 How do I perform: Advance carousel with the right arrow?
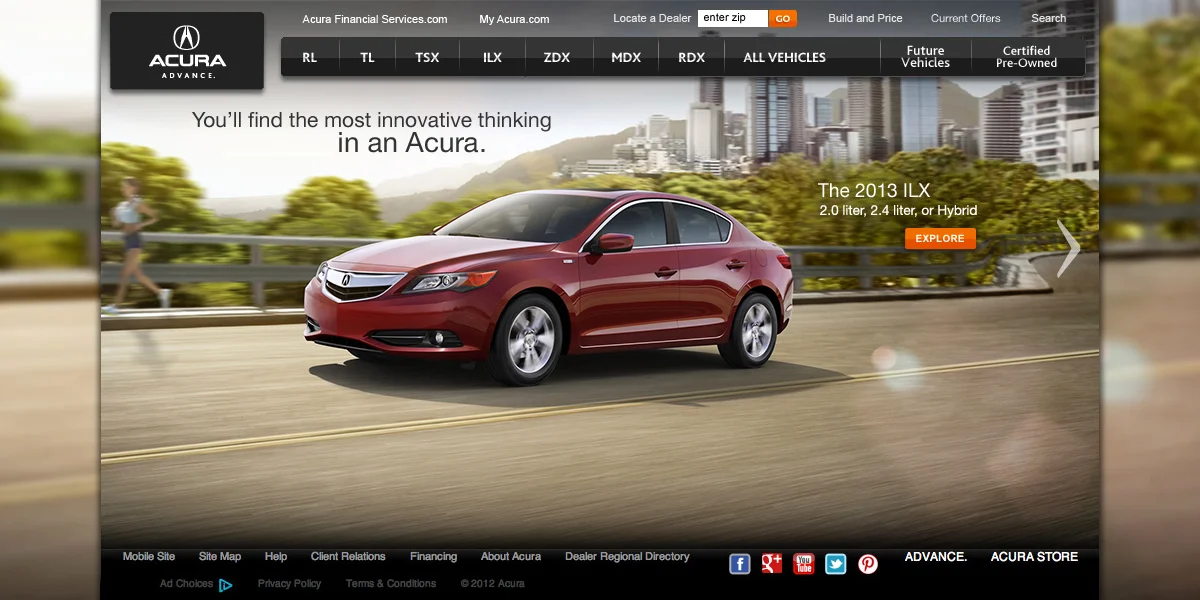1068,248
